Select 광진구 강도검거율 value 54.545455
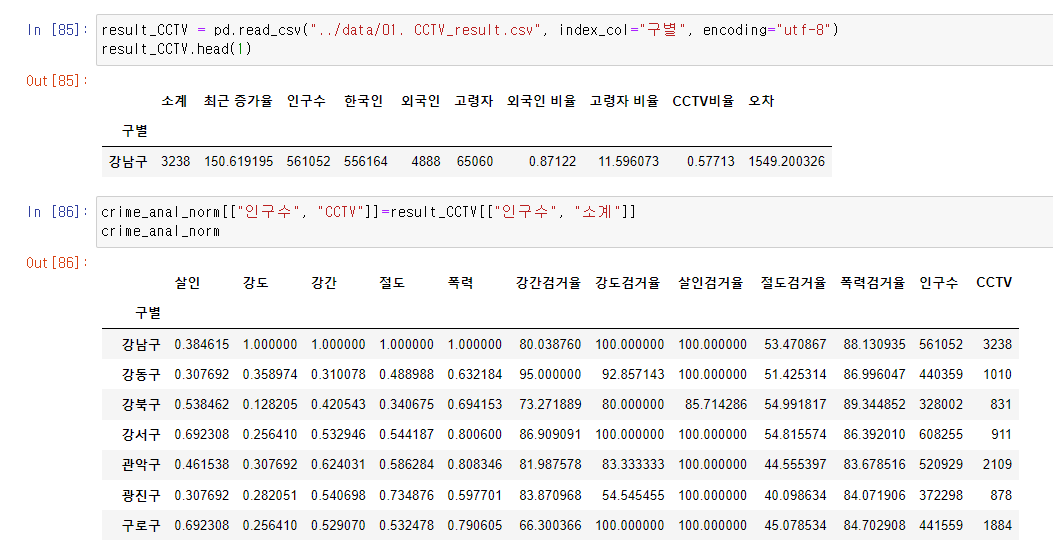Screen dimensions: 1053x542 click(633, 495)
